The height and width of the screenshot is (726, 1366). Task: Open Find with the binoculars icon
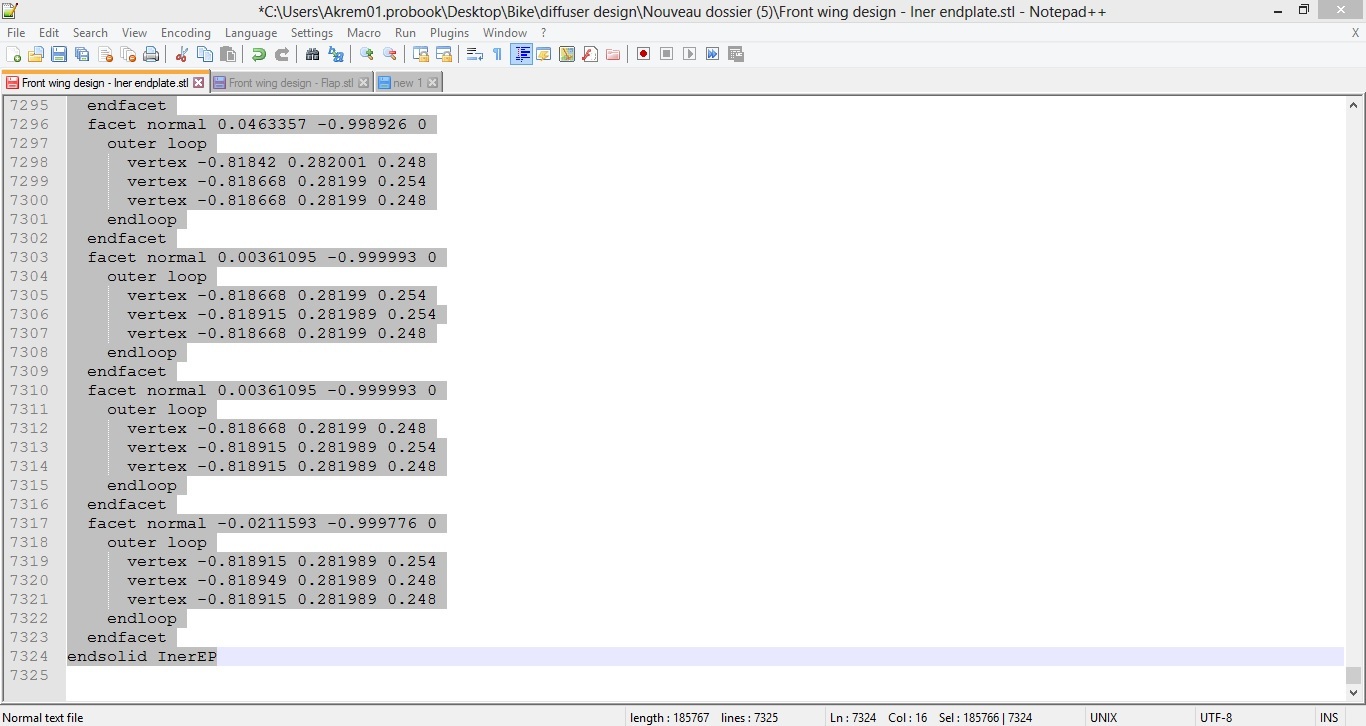coord(313,54)
